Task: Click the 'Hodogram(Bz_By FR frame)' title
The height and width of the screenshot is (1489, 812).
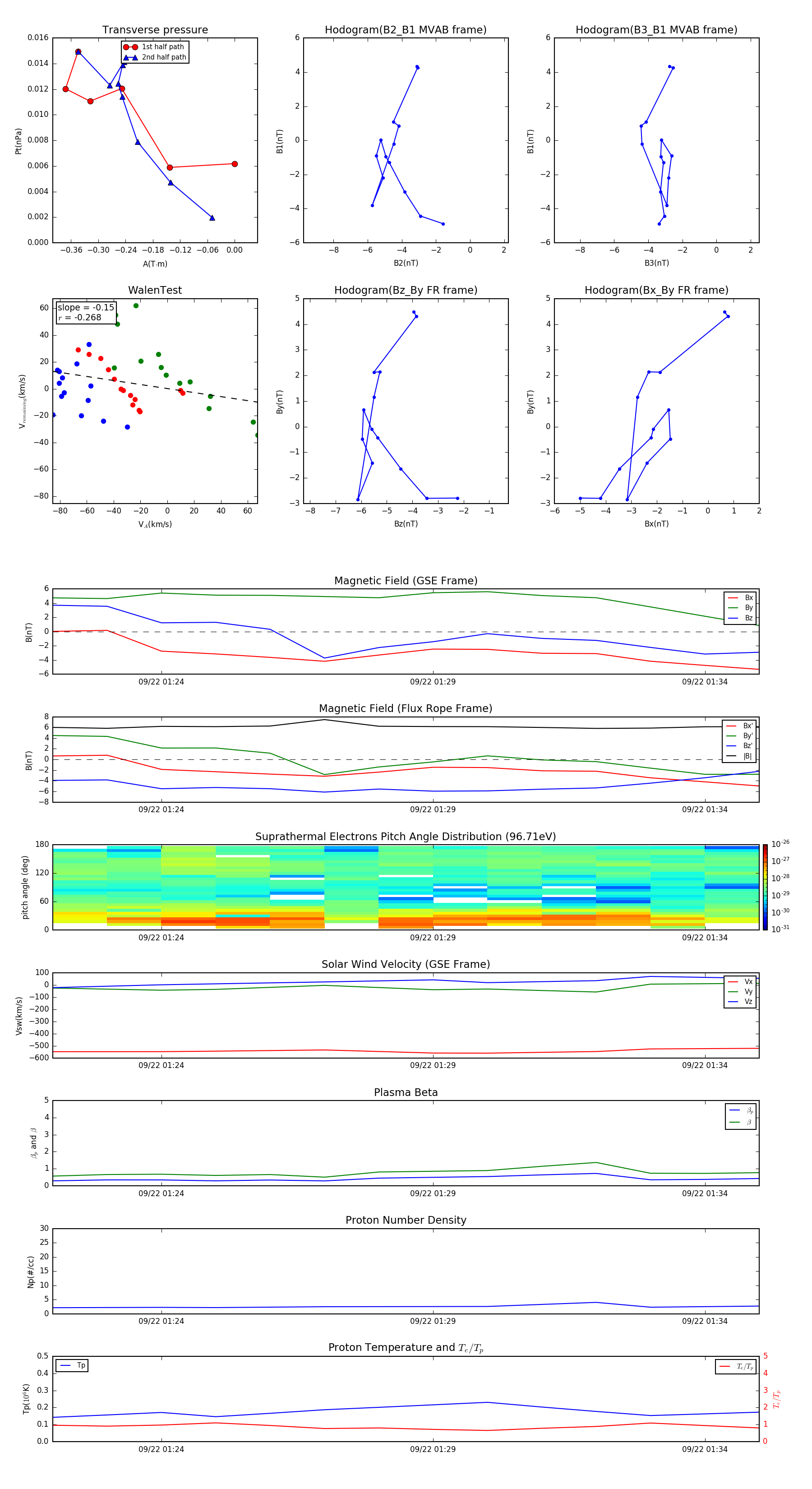Action: 406,290
